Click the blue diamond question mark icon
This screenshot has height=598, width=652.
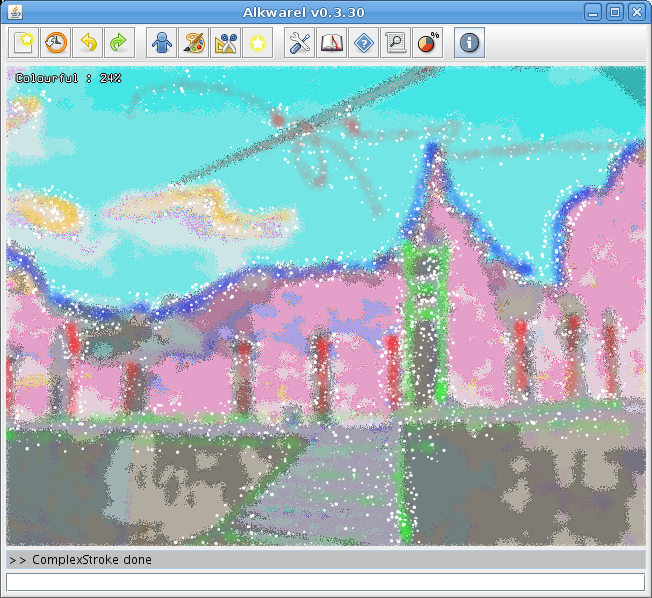(x=364, y=43)
